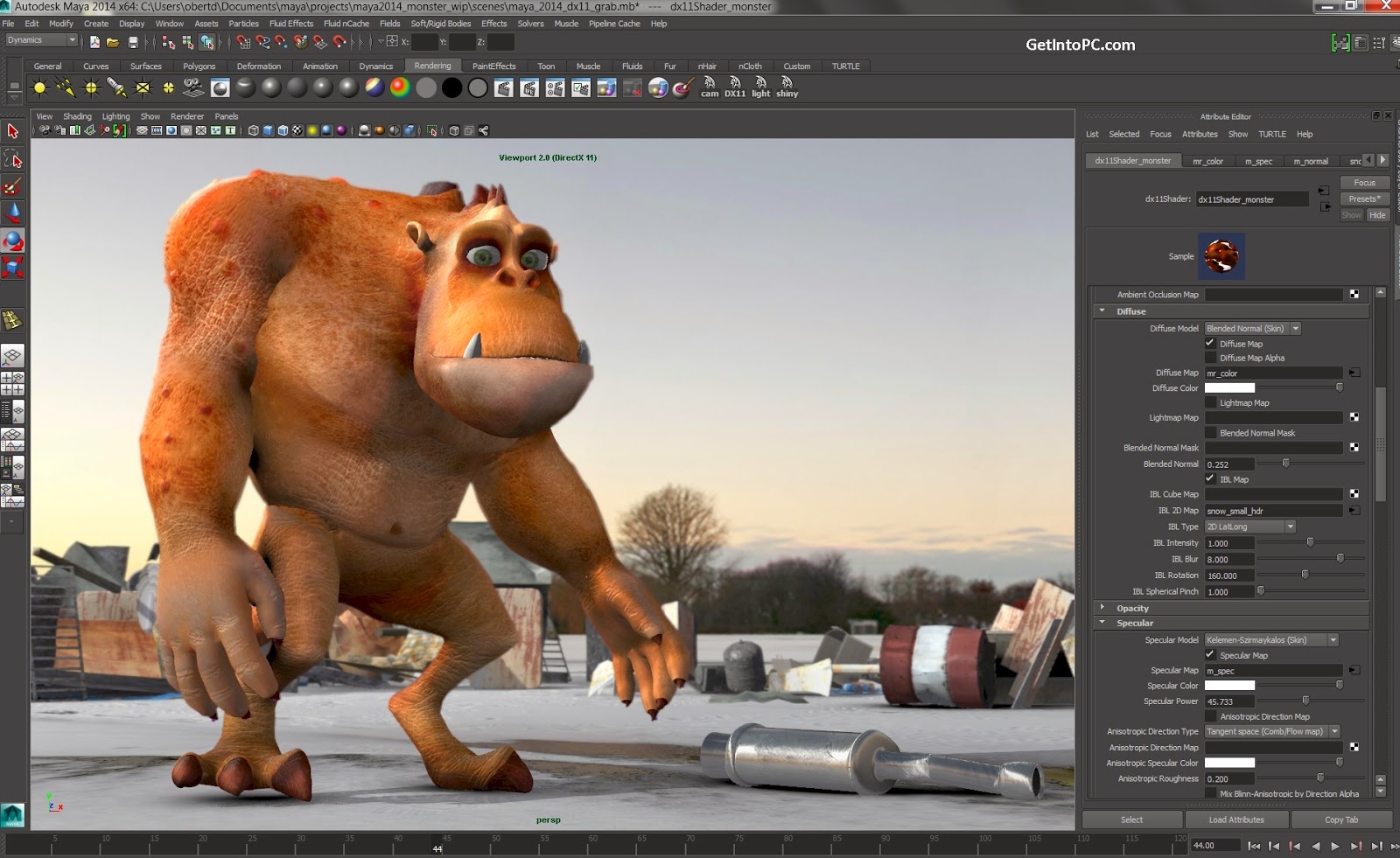The height and width of the screenshot is (858, 1400).
Task: Run the 'cam' custom shelf script
Action: [710, 87]
